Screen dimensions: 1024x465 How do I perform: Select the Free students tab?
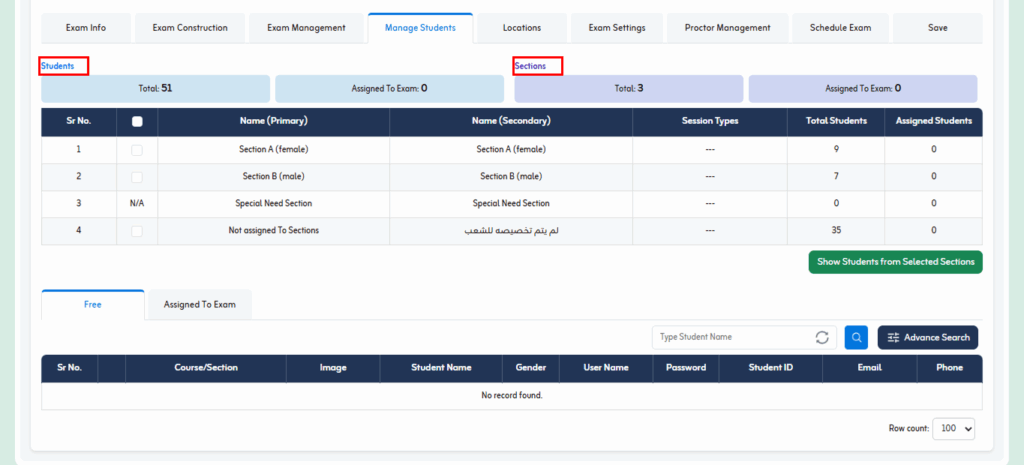point(93,304)
